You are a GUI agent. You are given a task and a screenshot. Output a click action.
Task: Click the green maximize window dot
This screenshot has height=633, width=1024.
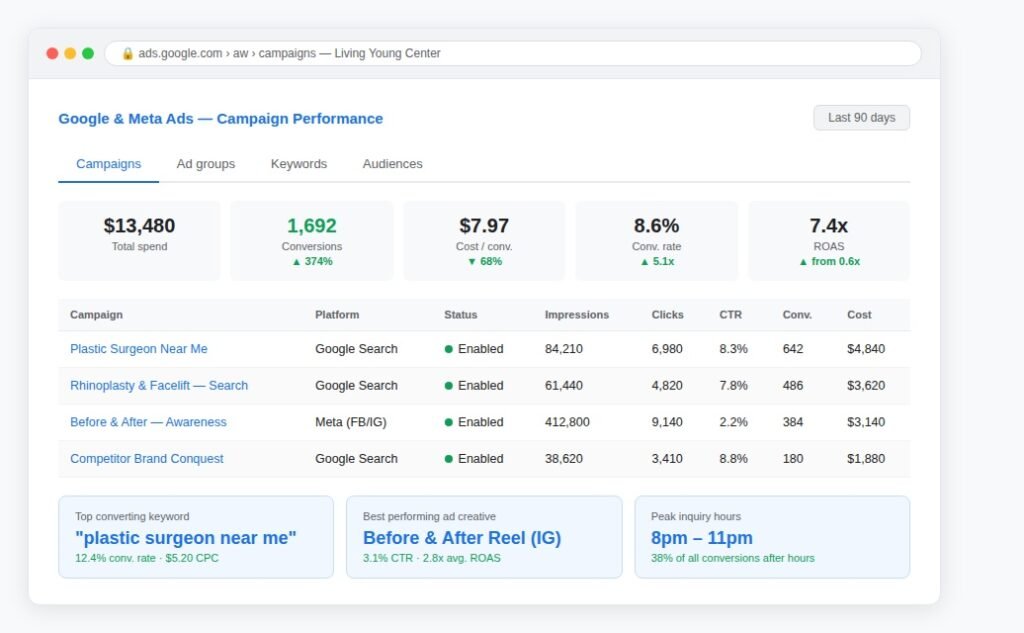coord(88,54)
